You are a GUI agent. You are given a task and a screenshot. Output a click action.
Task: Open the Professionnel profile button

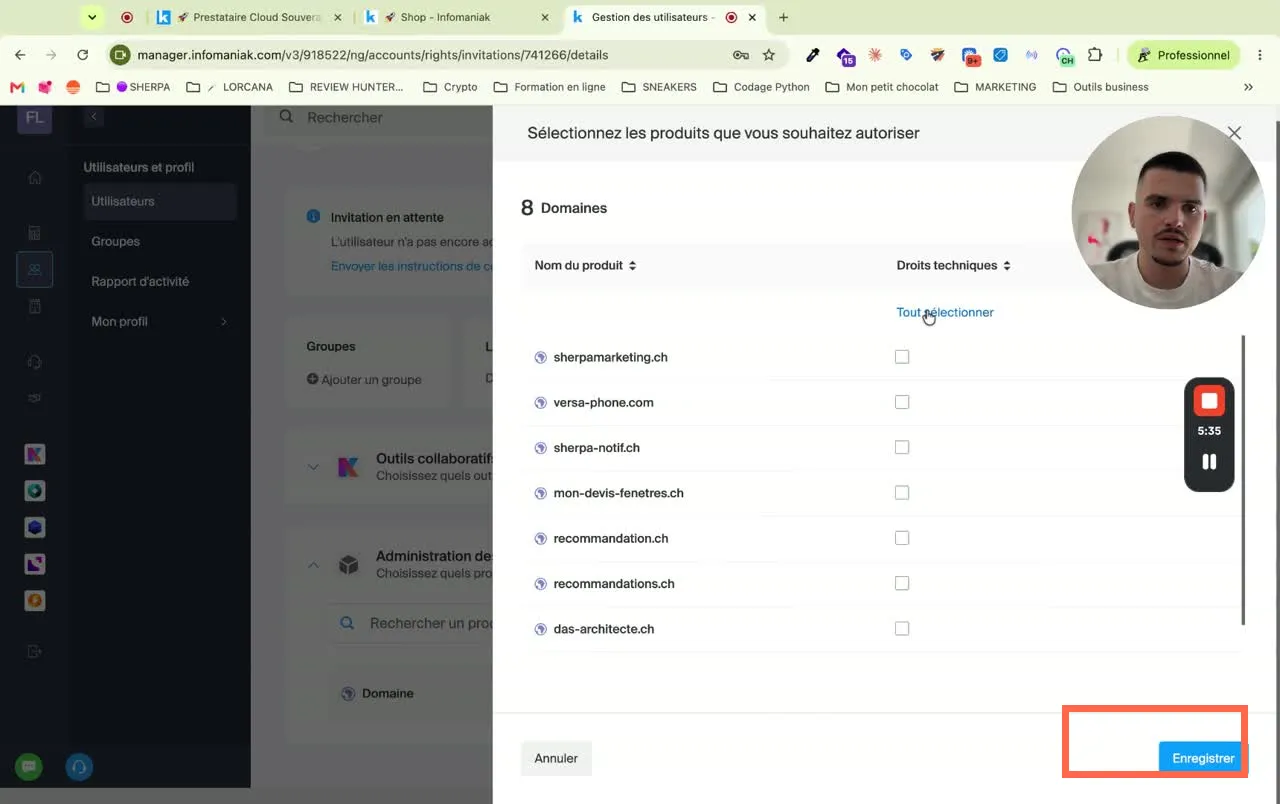tap(1184, 55)
